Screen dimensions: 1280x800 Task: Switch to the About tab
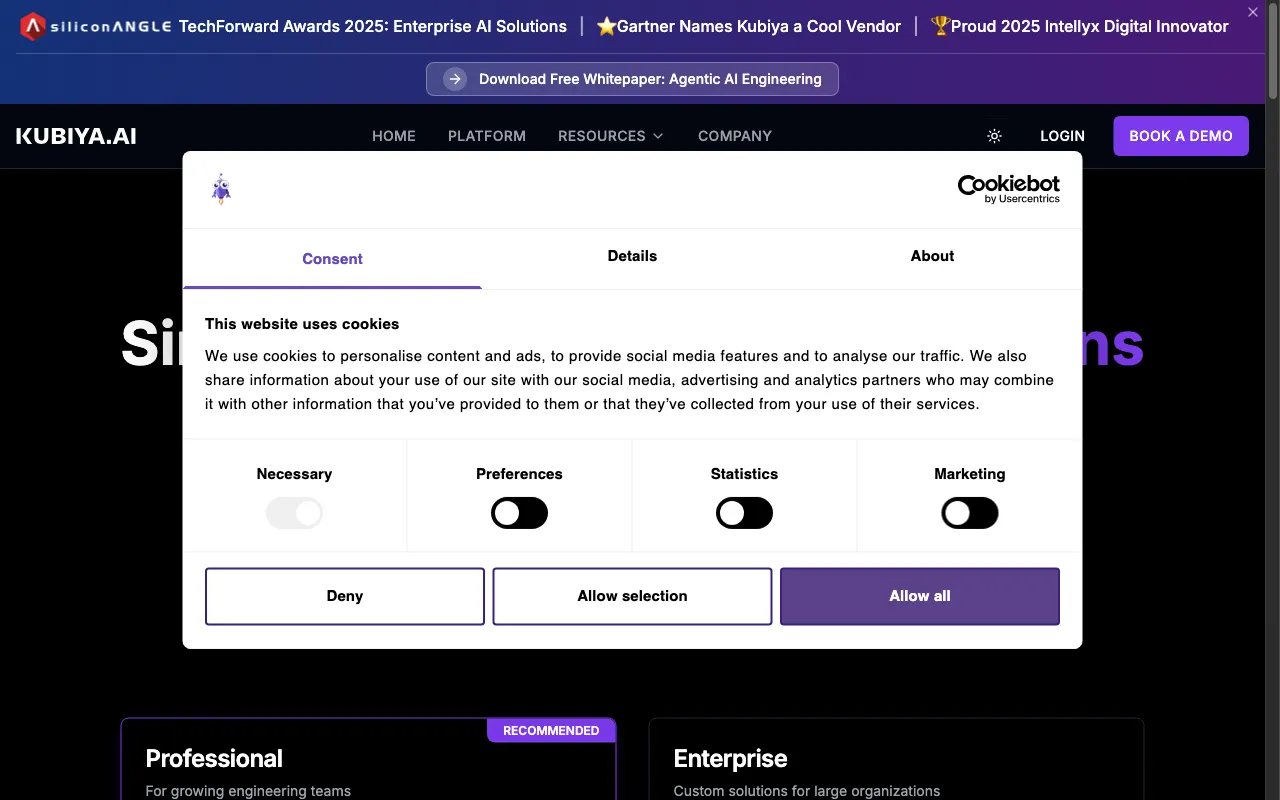tap(932, 256)
